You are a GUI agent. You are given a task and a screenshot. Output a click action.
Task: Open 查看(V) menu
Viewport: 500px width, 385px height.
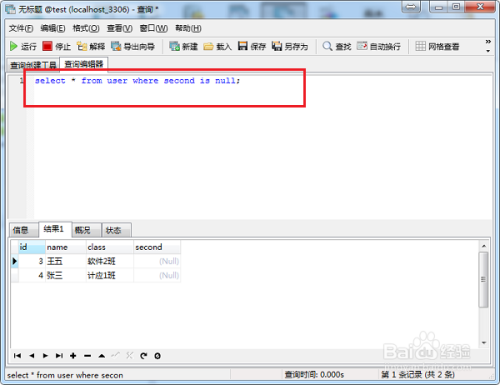pos(119,28)
